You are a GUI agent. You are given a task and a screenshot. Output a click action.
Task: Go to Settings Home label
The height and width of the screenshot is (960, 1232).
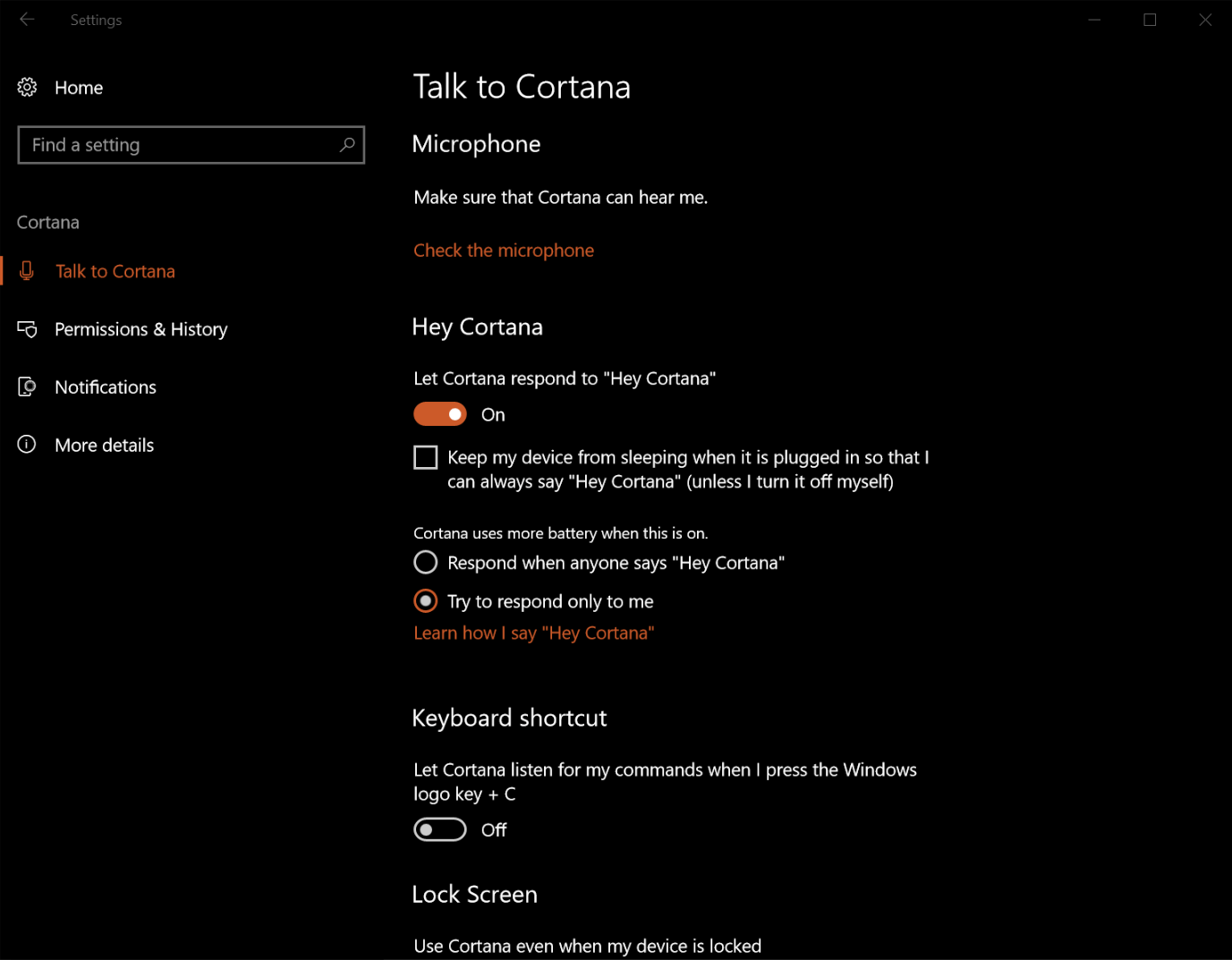tap(79, 88)
